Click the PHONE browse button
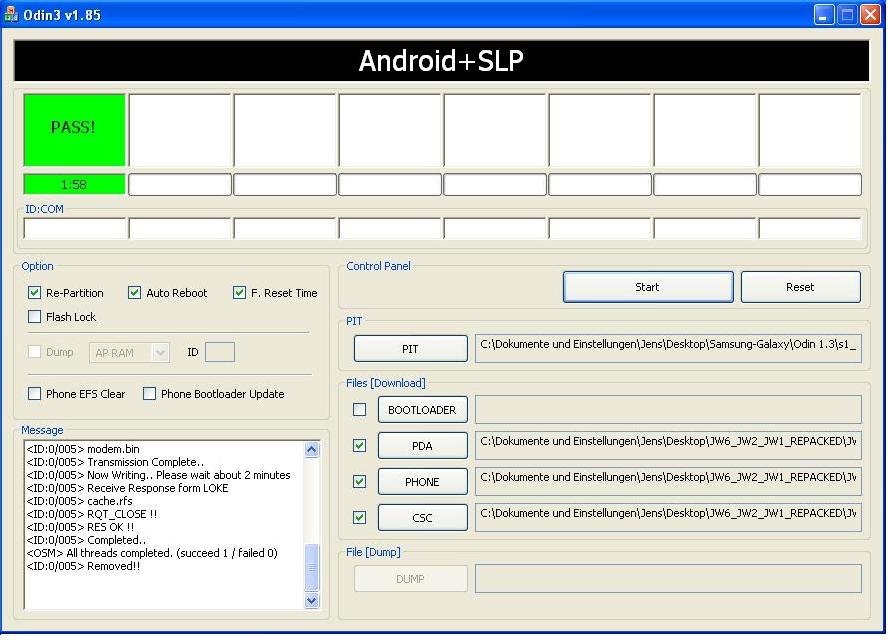888x643 pixels. click(422, 482)
